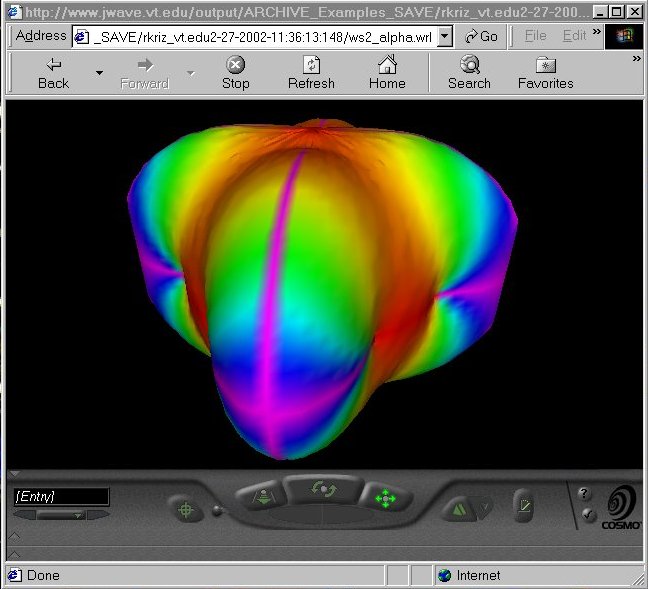Screen dimensions: 648x589
Task: Click the [Entry] viewpoint name field
Action: [62, 496]
